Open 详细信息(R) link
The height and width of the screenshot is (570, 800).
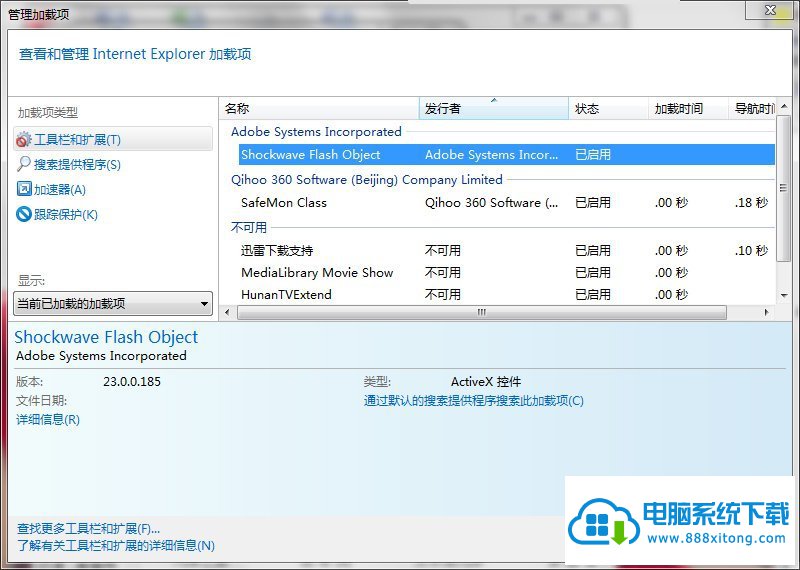48,419
